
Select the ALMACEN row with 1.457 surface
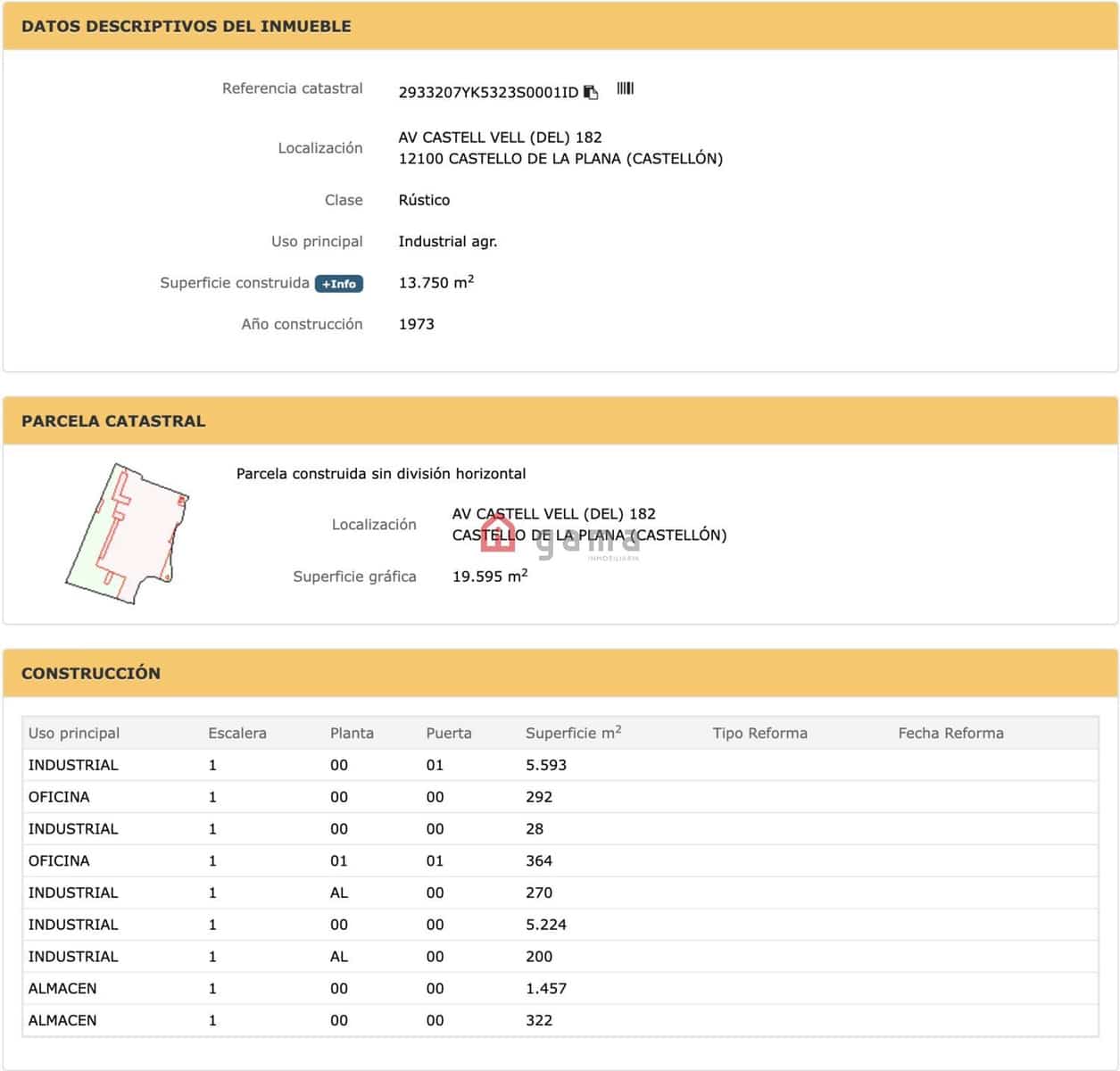560,988
